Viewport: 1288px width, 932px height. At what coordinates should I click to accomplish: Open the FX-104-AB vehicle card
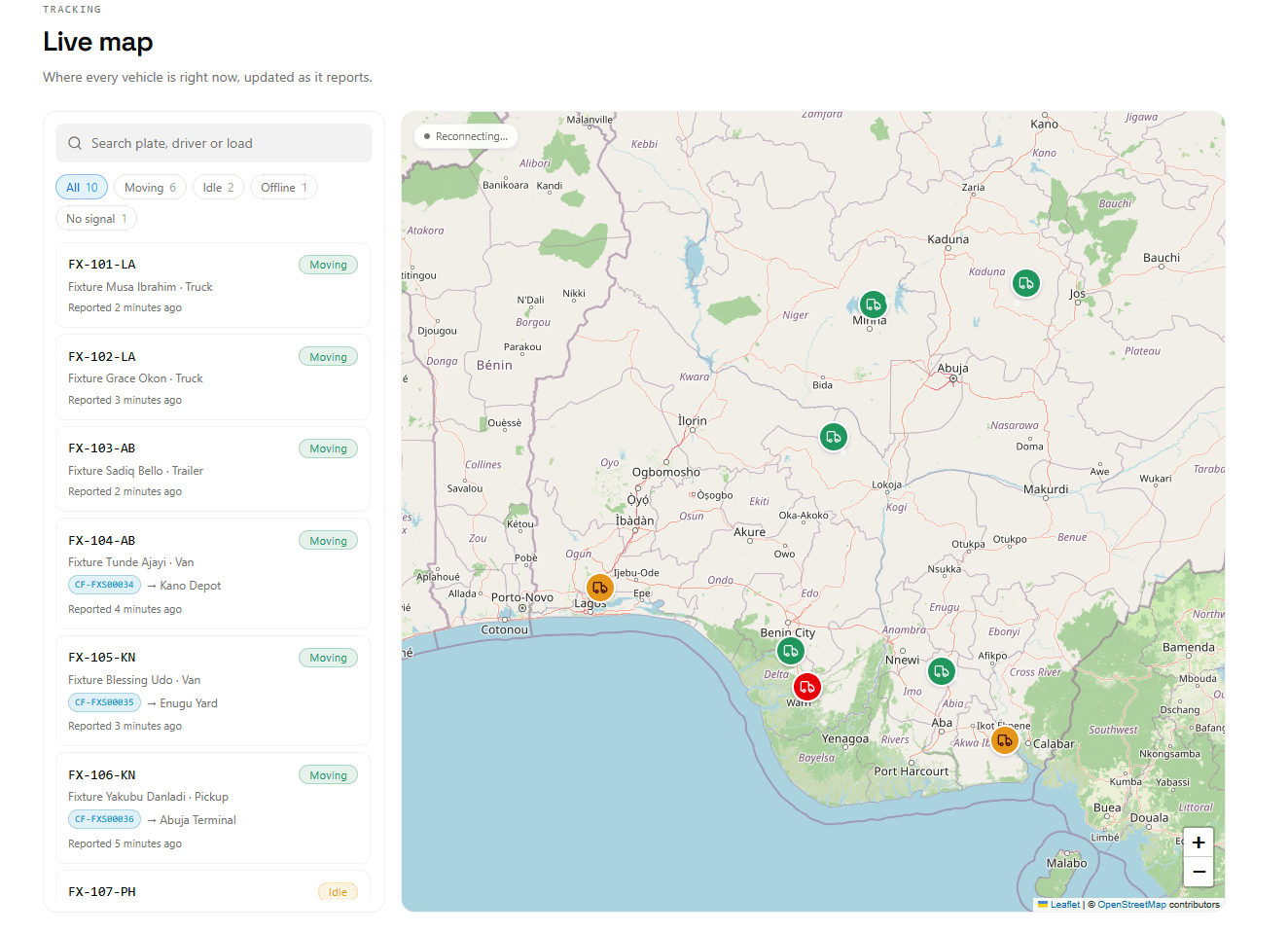(x=213, y=574)
